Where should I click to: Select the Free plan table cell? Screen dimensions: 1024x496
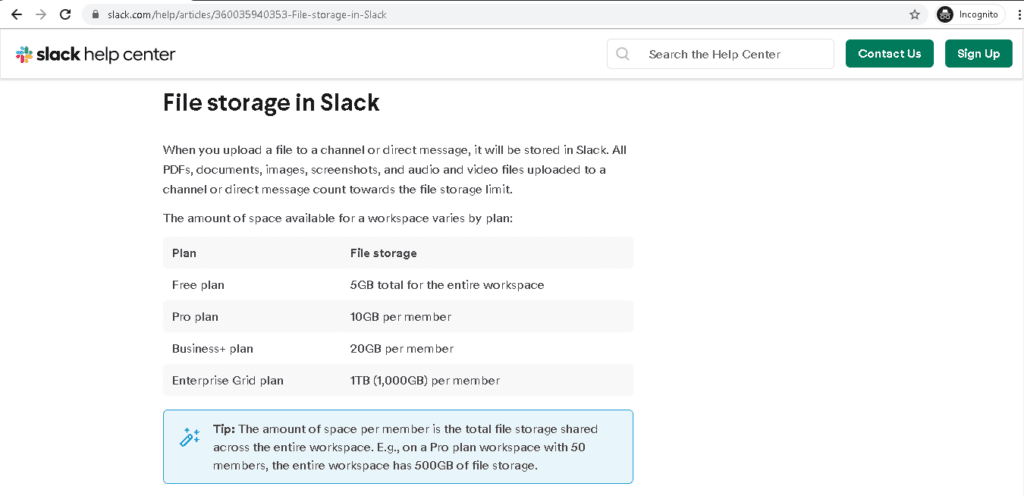[198, 285]
